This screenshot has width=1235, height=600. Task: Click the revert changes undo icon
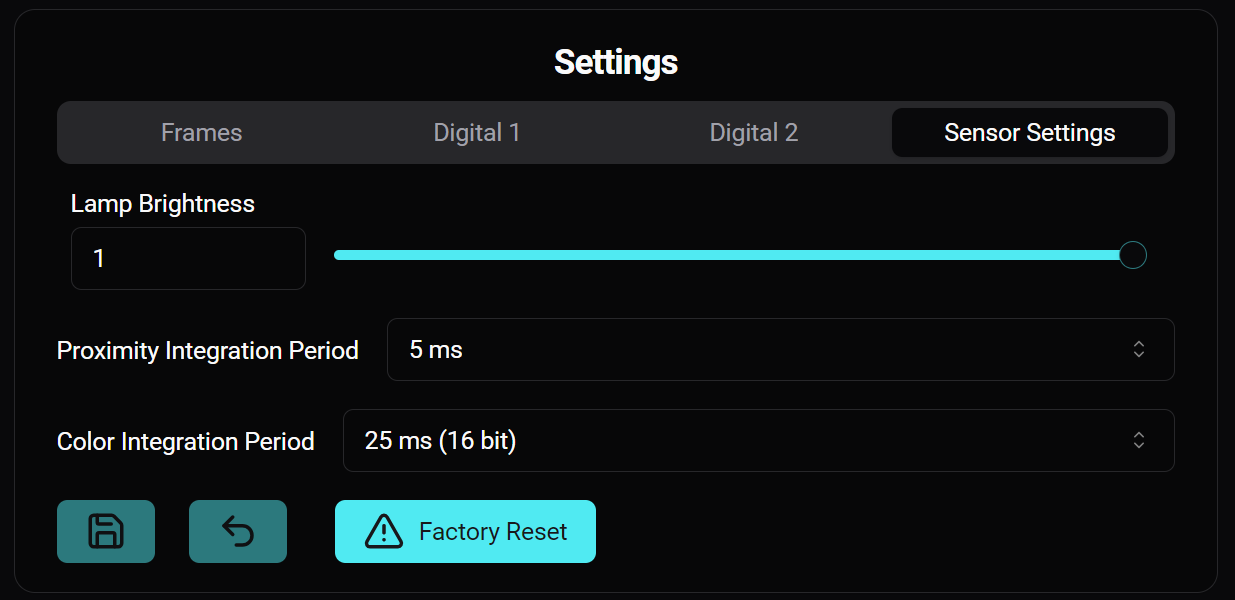(237, 531)
